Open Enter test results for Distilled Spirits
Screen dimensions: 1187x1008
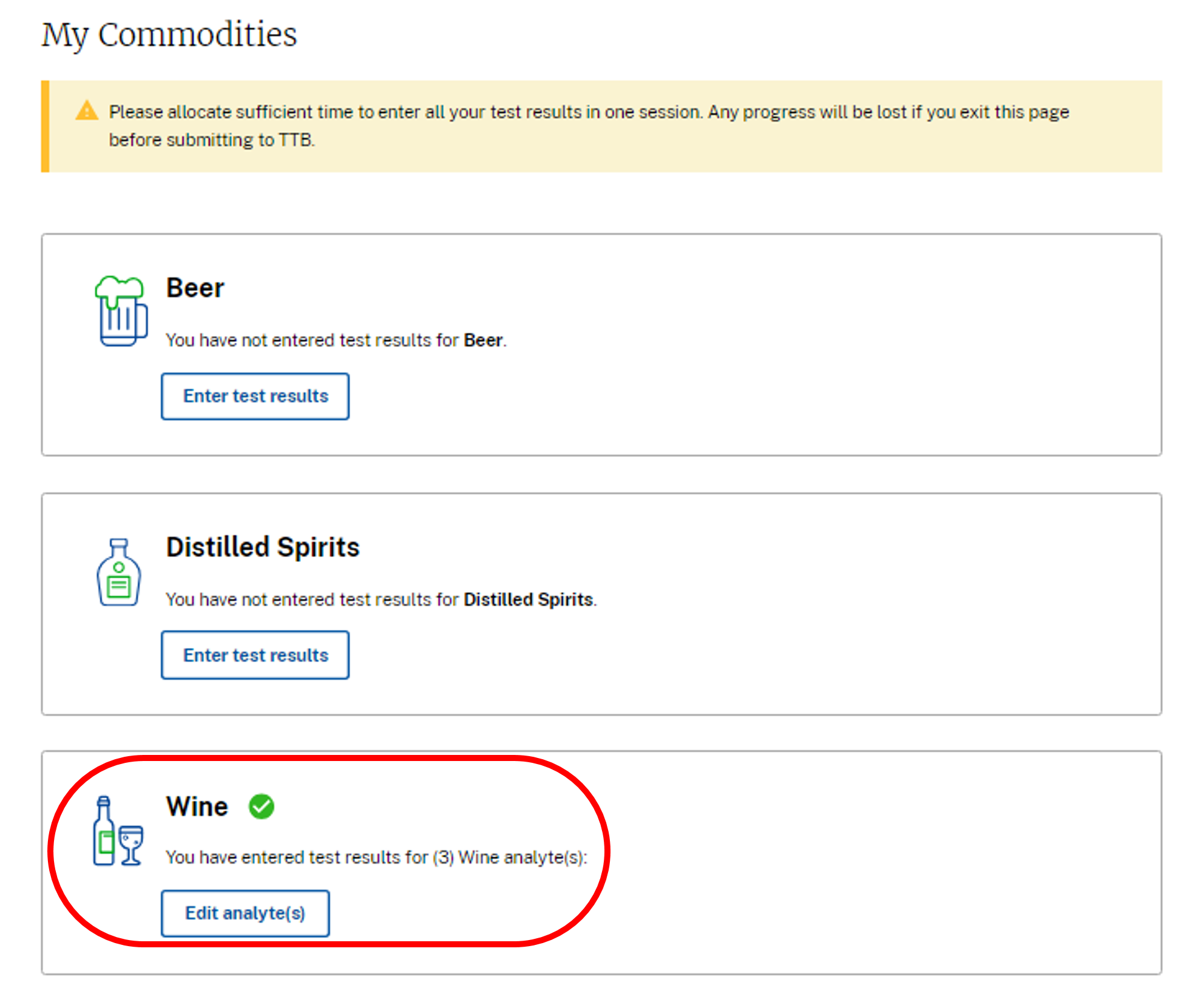pos(255,655)
